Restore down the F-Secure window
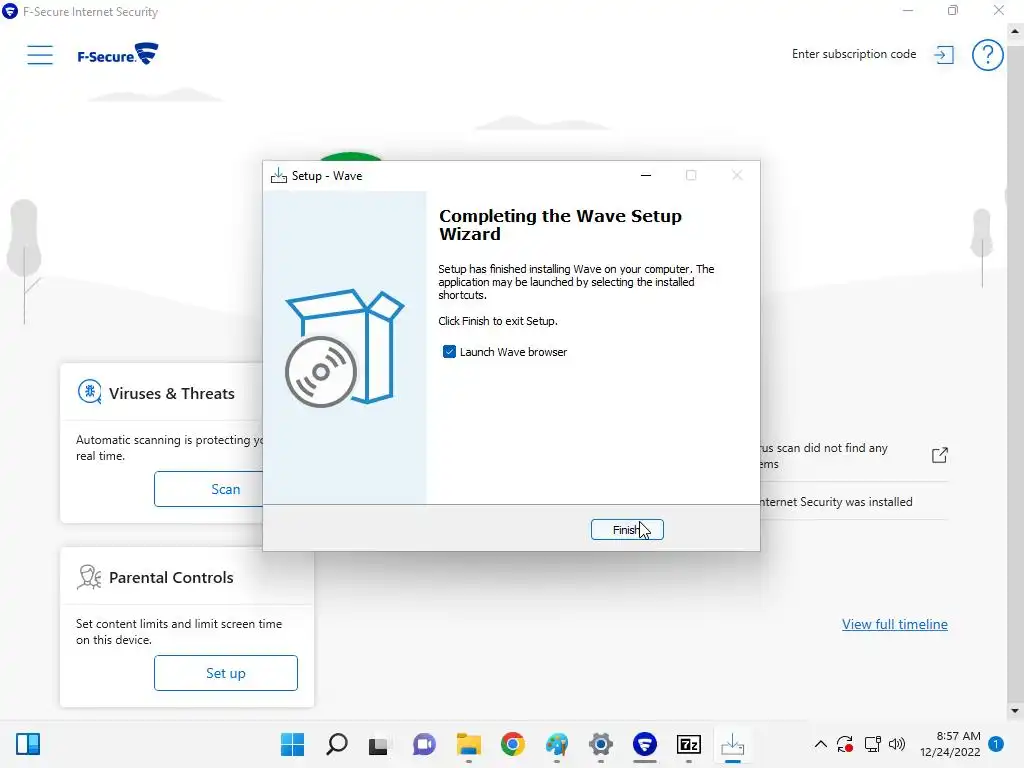The height and width of the screenshot is (768, 1024). [953, 10]
